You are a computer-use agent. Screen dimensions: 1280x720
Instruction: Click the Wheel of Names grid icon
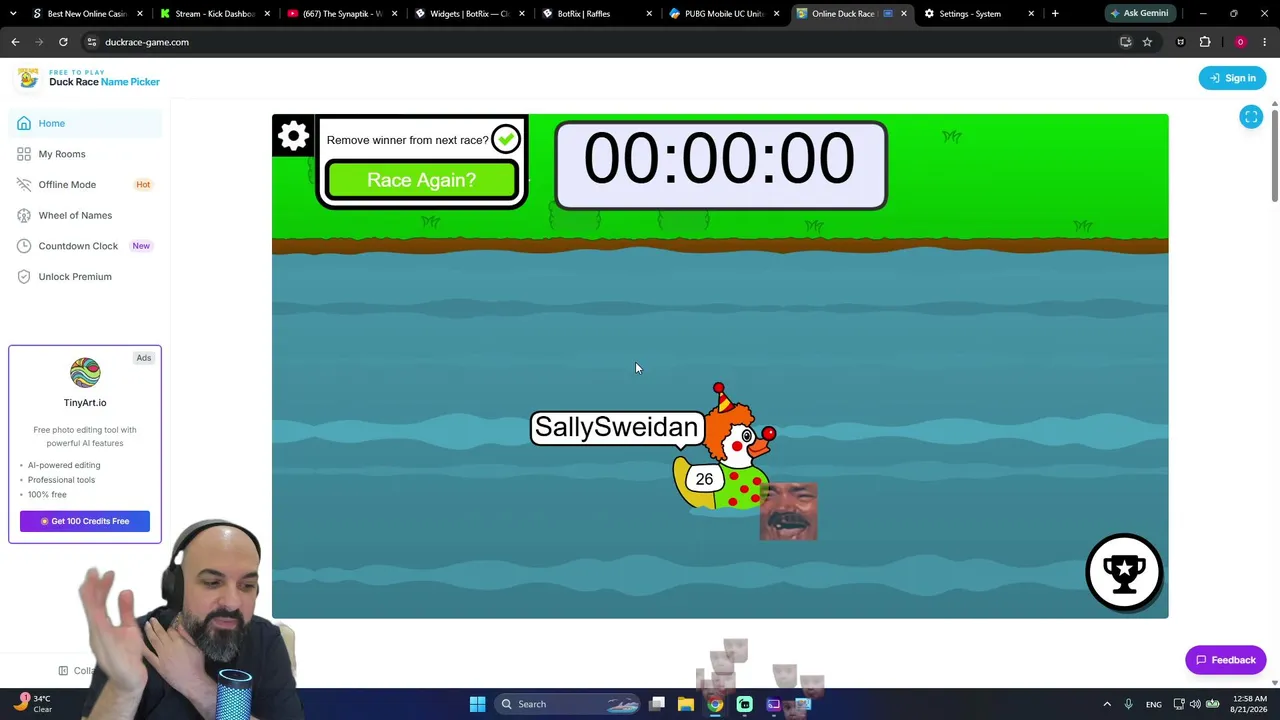24,215
